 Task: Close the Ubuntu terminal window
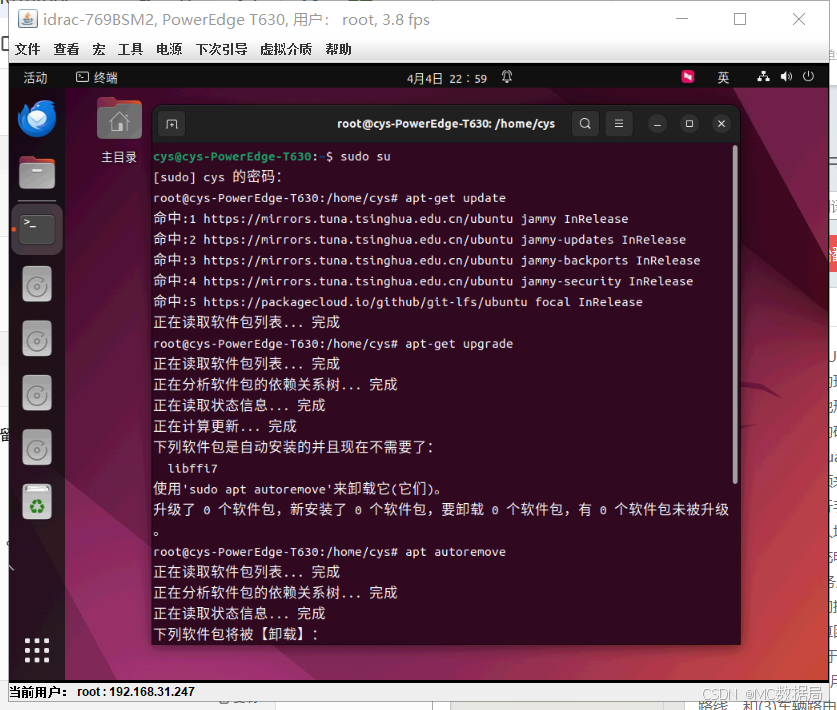tap(721, 124)
